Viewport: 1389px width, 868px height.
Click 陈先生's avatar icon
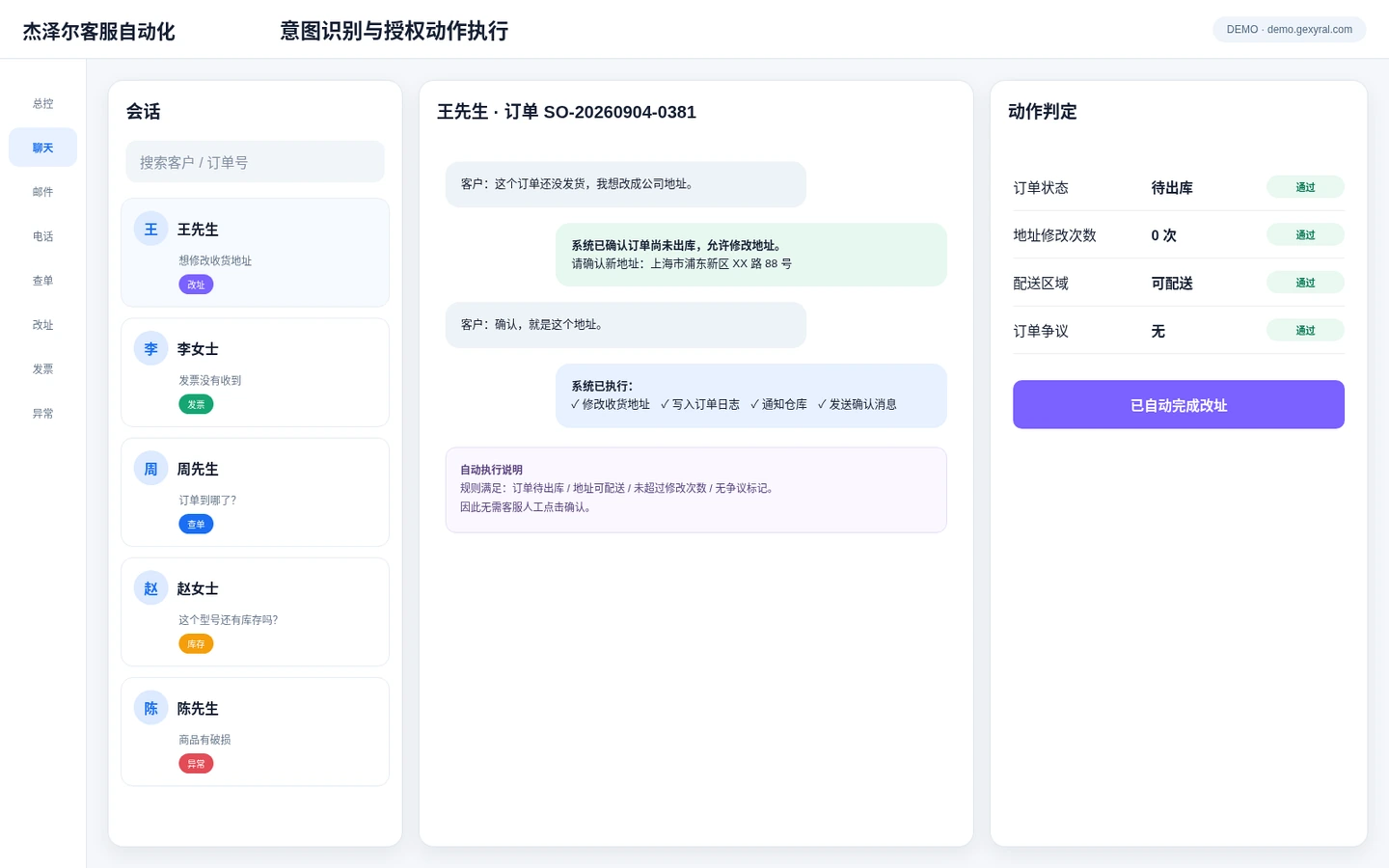pyautogui.click(x=150, y=707)
